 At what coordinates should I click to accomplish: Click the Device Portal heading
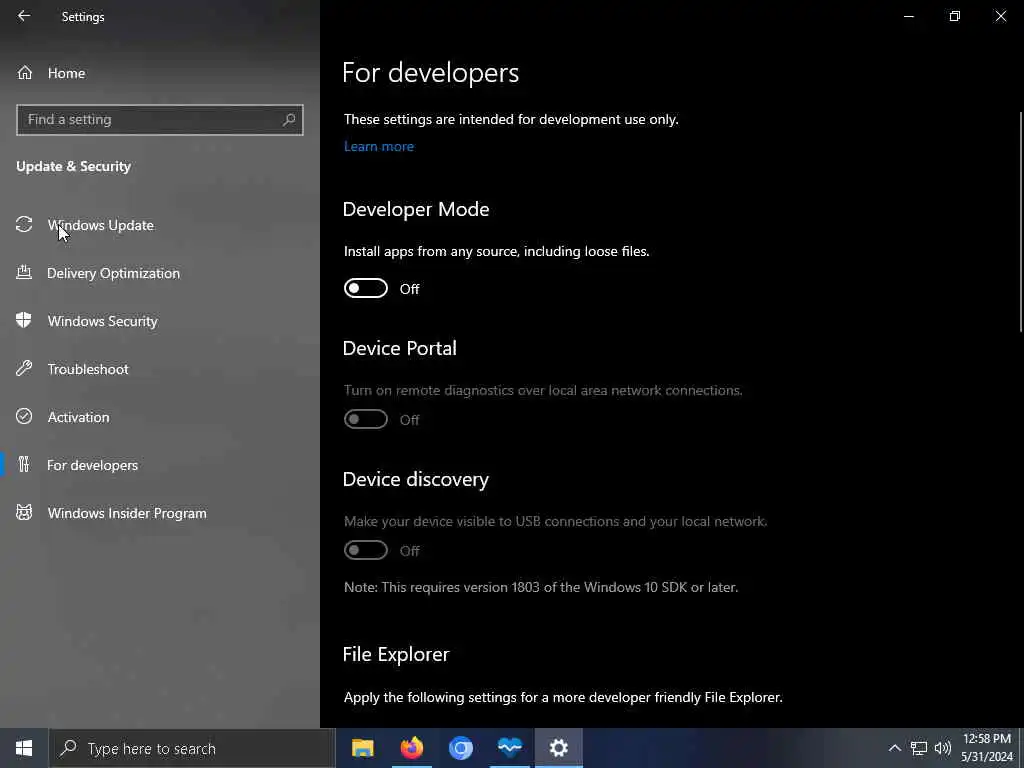click(x=400, y=348)
